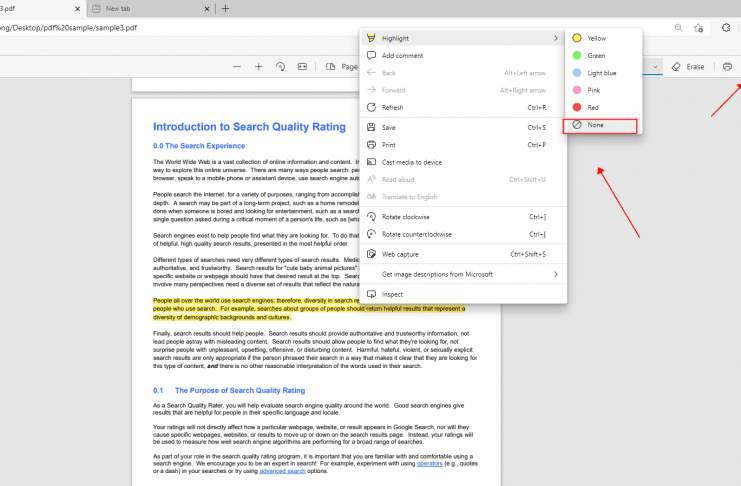Select Refresh in the context menu
The image size is (741, 486).
(463, 107)
